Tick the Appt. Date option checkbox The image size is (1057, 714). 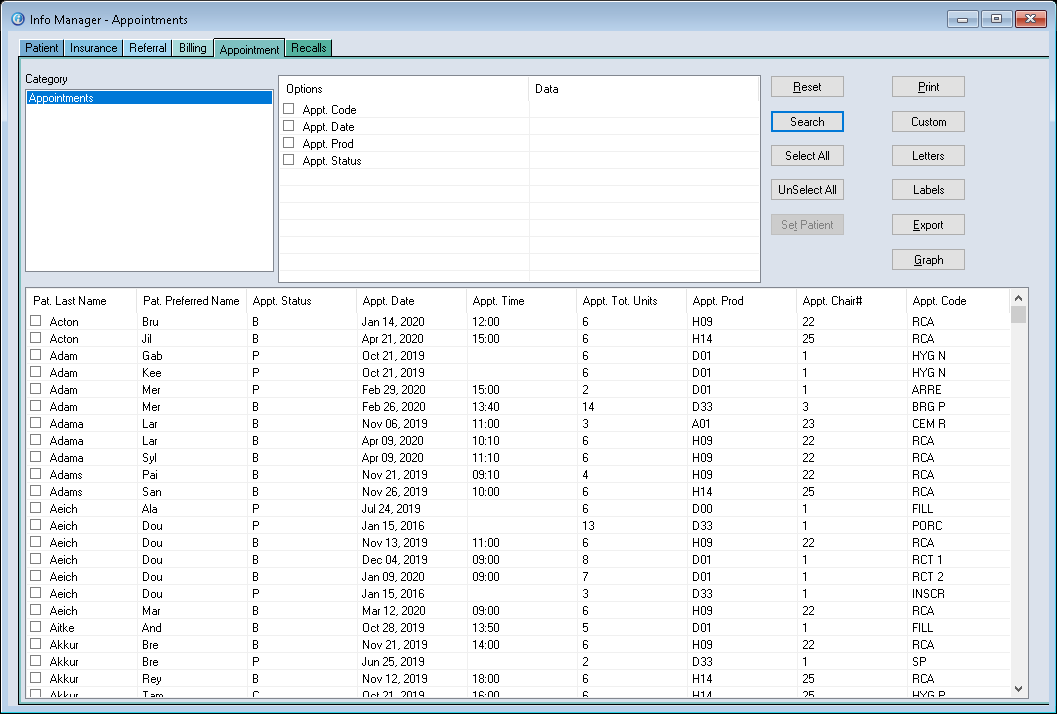tap(289, 126)
